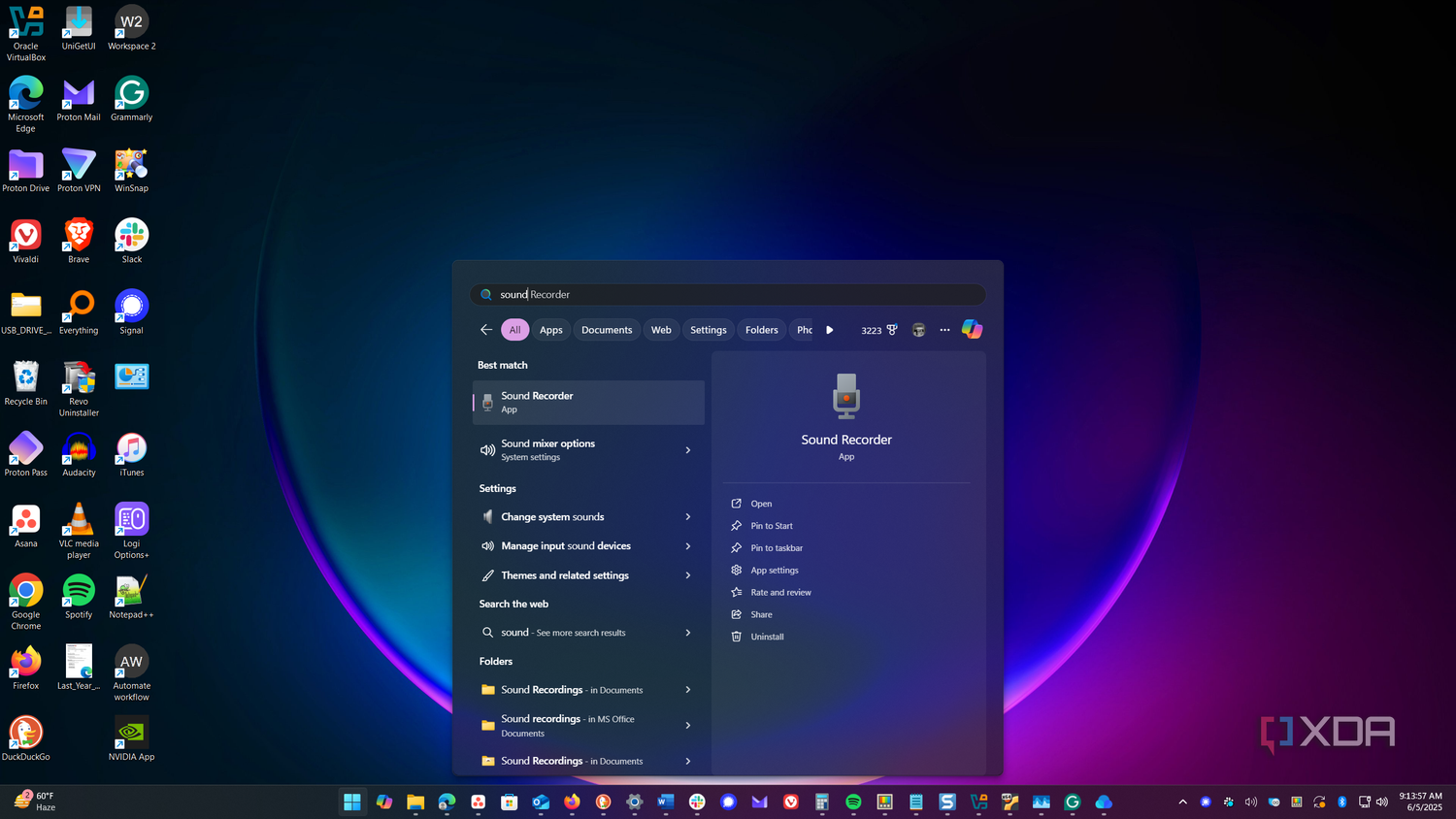This screenshot has width=1456, height=819.
Task: Click the Windows Start button
Action: point(352,802)
